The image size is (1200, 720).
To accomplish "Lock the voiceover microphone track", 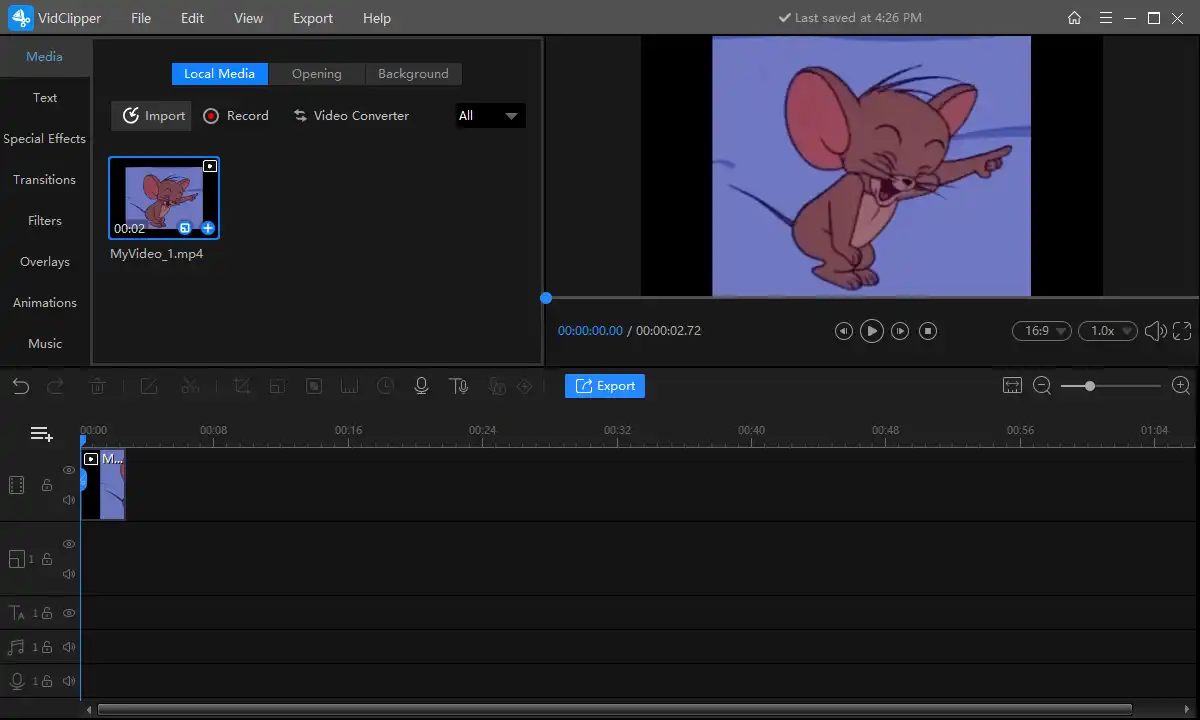I will (x=46, y=681).
